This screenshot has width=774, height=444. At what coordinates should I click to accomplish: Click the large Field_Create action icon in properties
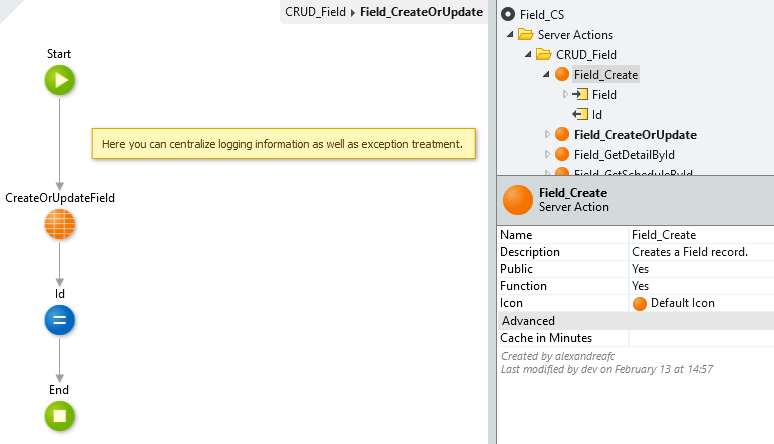(518, 200)
